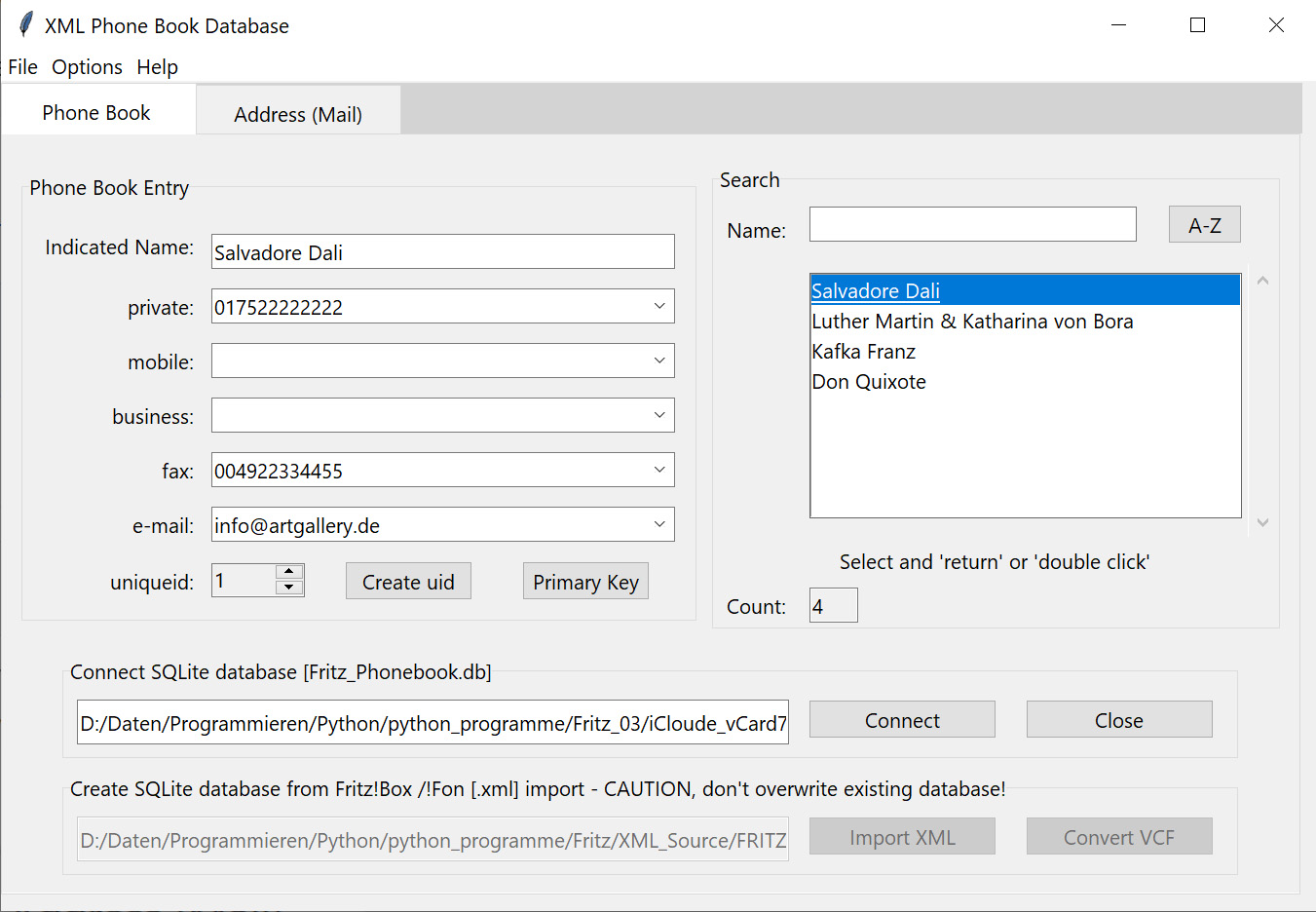This screenshot has width=1316, height=912.
Task: Expand the private number dropdown
Action: point(659,307)
